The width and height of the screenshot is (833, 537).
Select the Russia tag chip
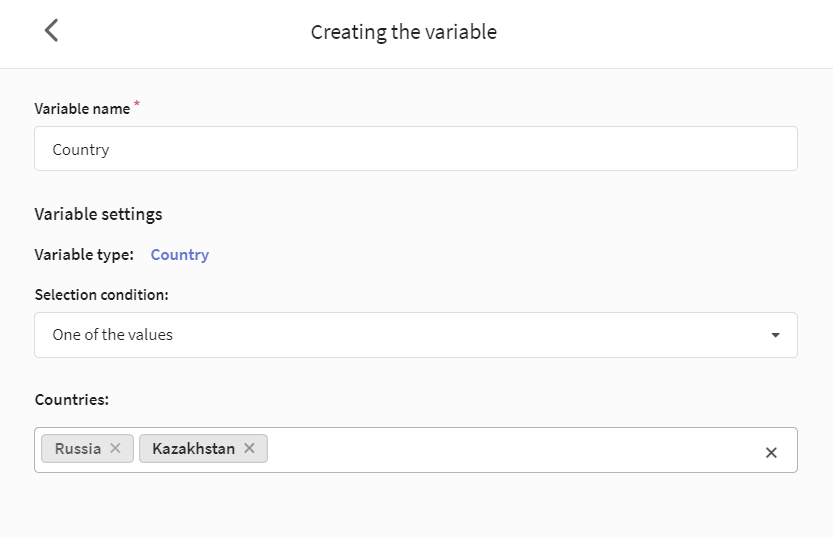point(78,449)
